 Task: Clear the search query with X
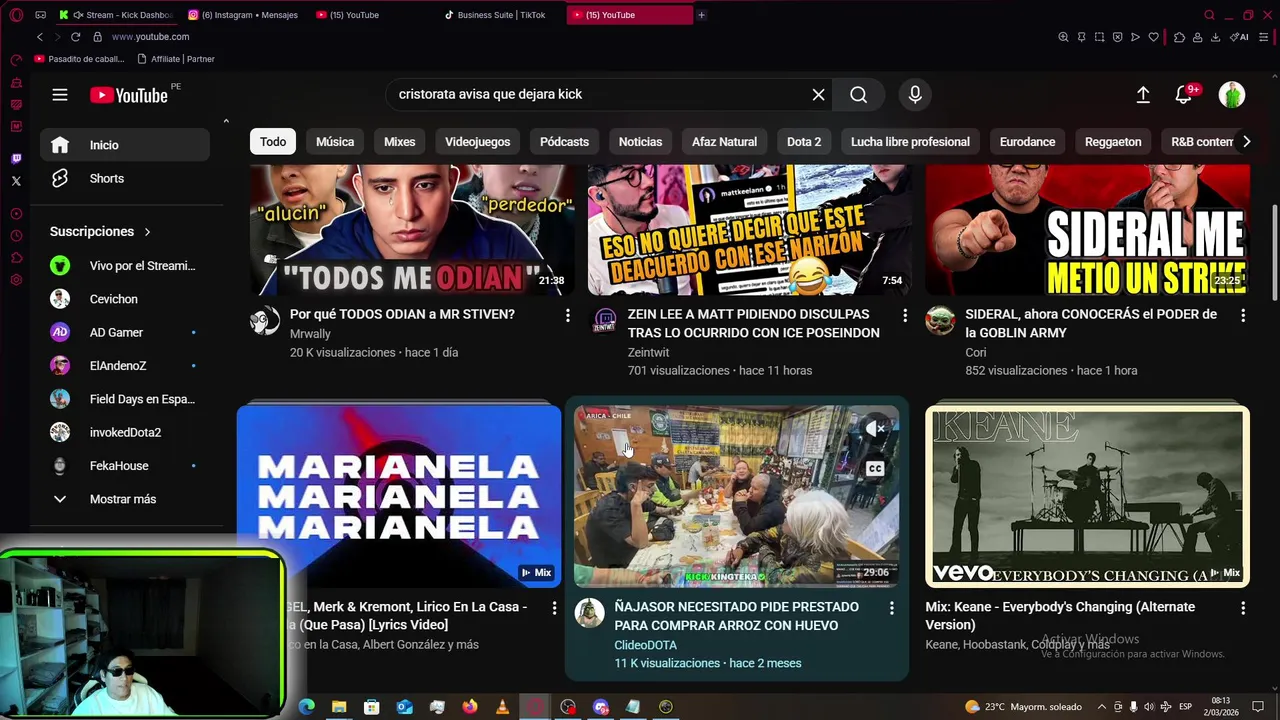[818, 94]
